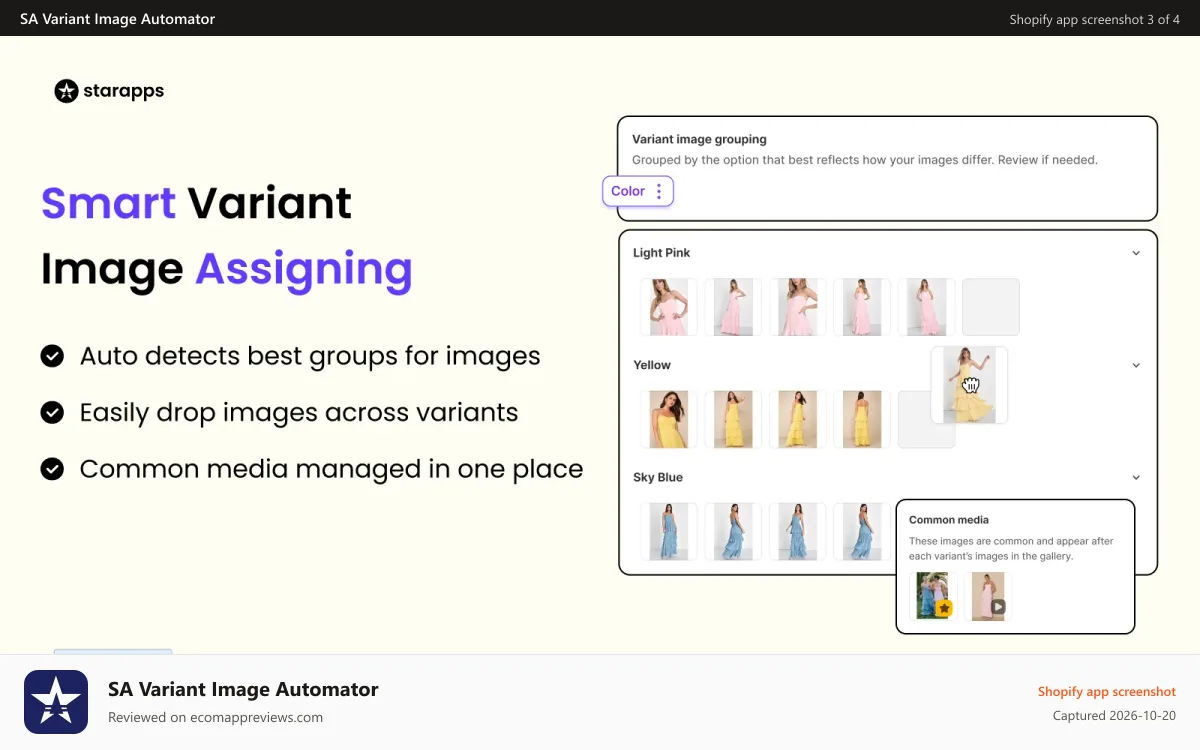Screen dimensions: 1200x750
Task: Click 'Common media managed in one place' text
Action: [331, 468]
